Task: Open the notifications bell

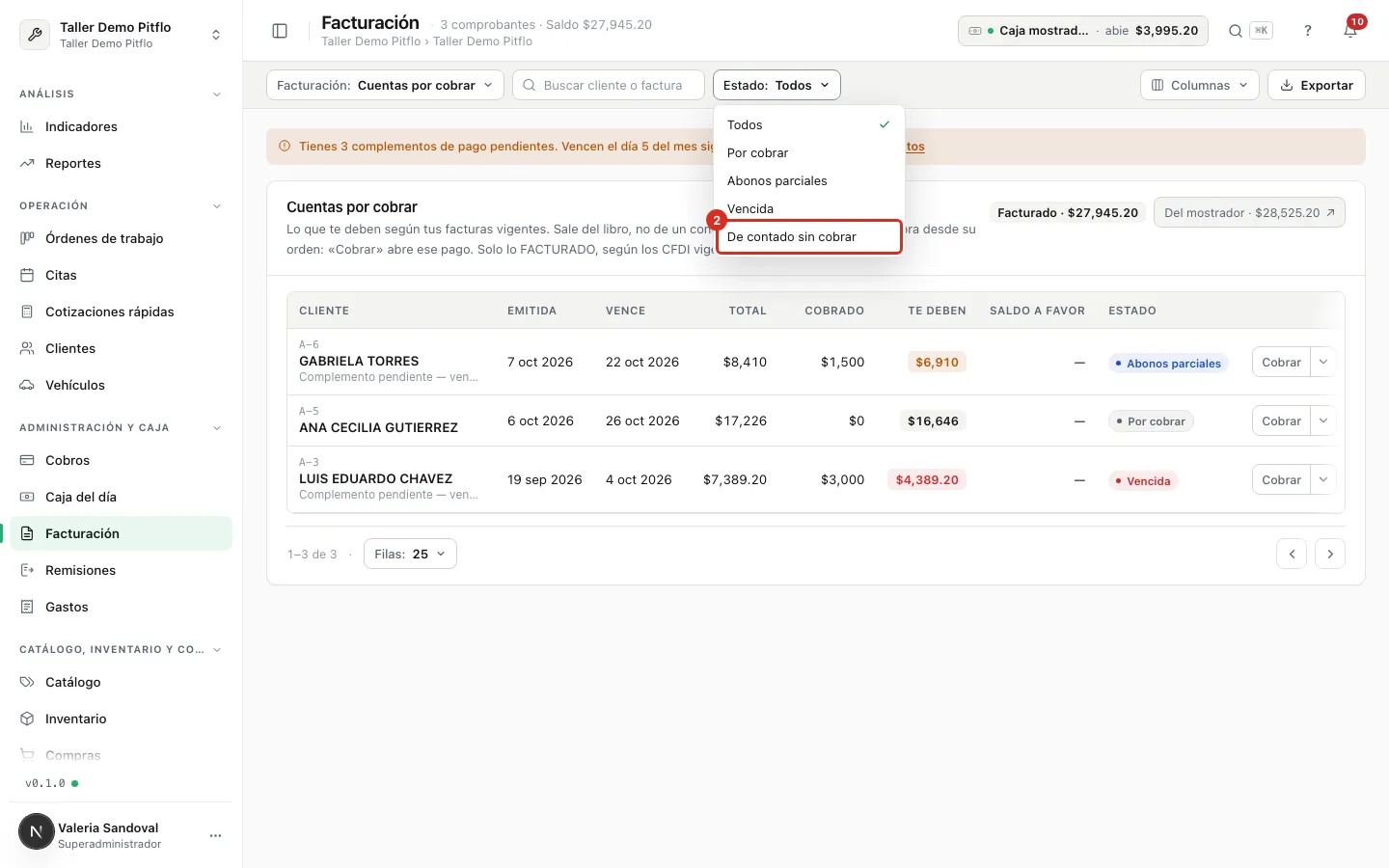Action: click(x=1350, y=31)
